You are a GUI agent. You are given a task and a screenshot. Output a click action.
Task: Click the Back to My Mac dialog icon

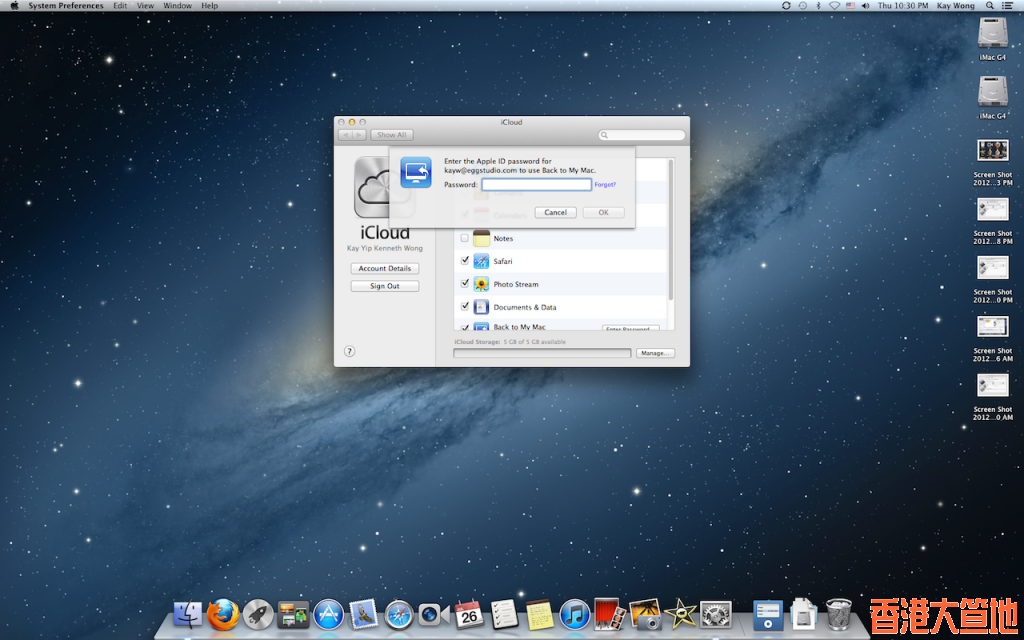point(416,172)
